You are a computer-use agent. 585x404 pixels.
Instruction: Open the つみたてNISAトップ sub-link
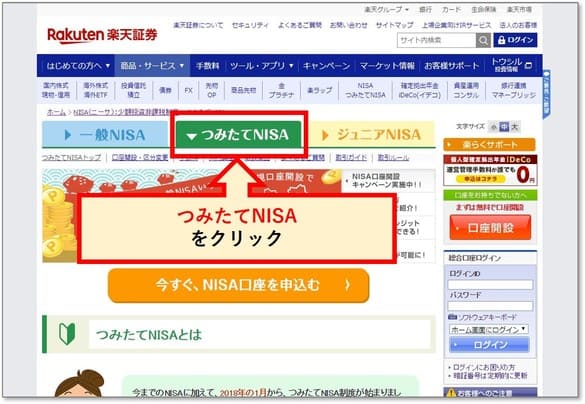(x=72, y=157)
